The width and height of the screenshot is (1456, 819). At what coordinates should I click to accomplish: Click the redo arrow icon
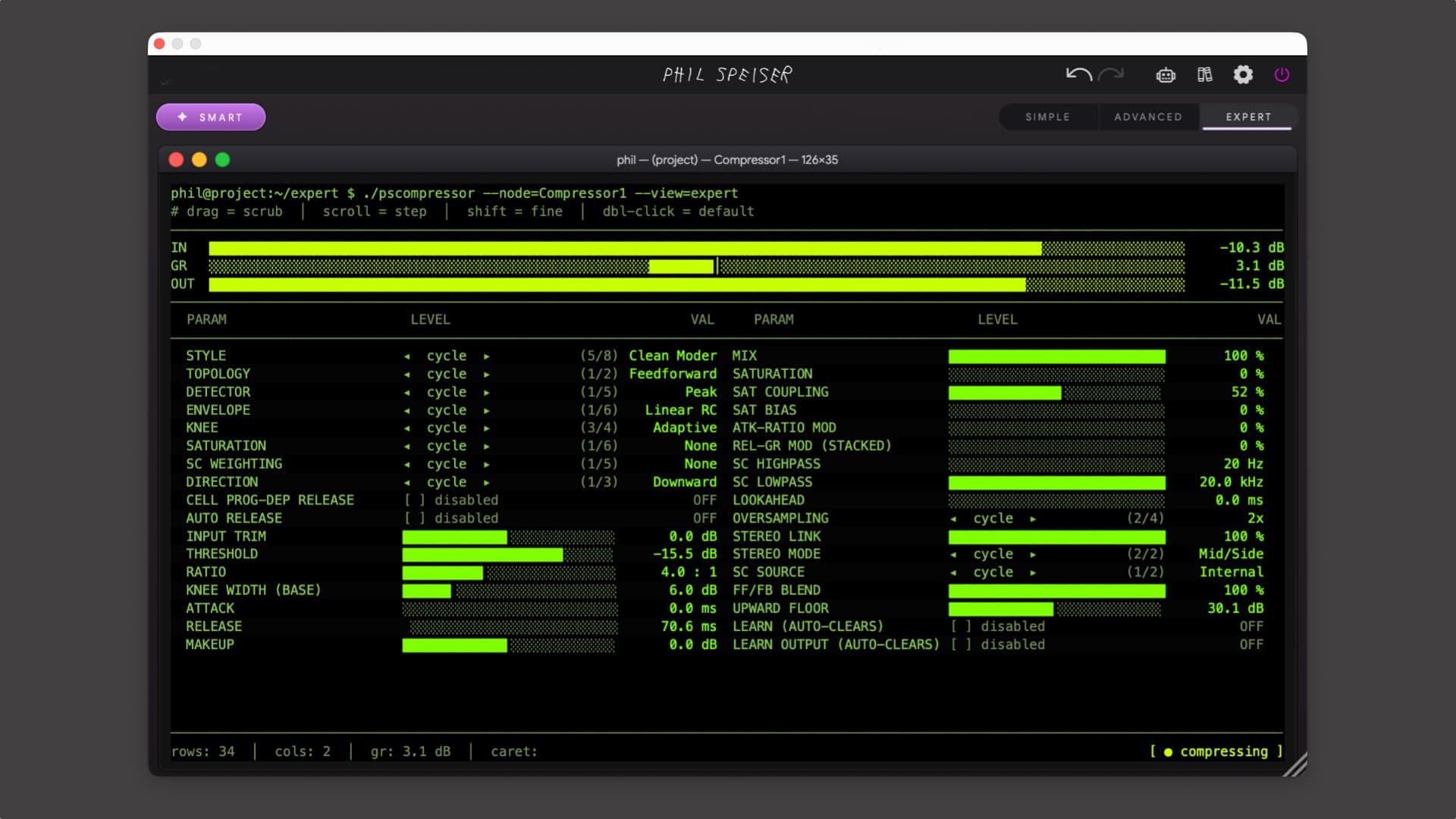click(1111, 74)
